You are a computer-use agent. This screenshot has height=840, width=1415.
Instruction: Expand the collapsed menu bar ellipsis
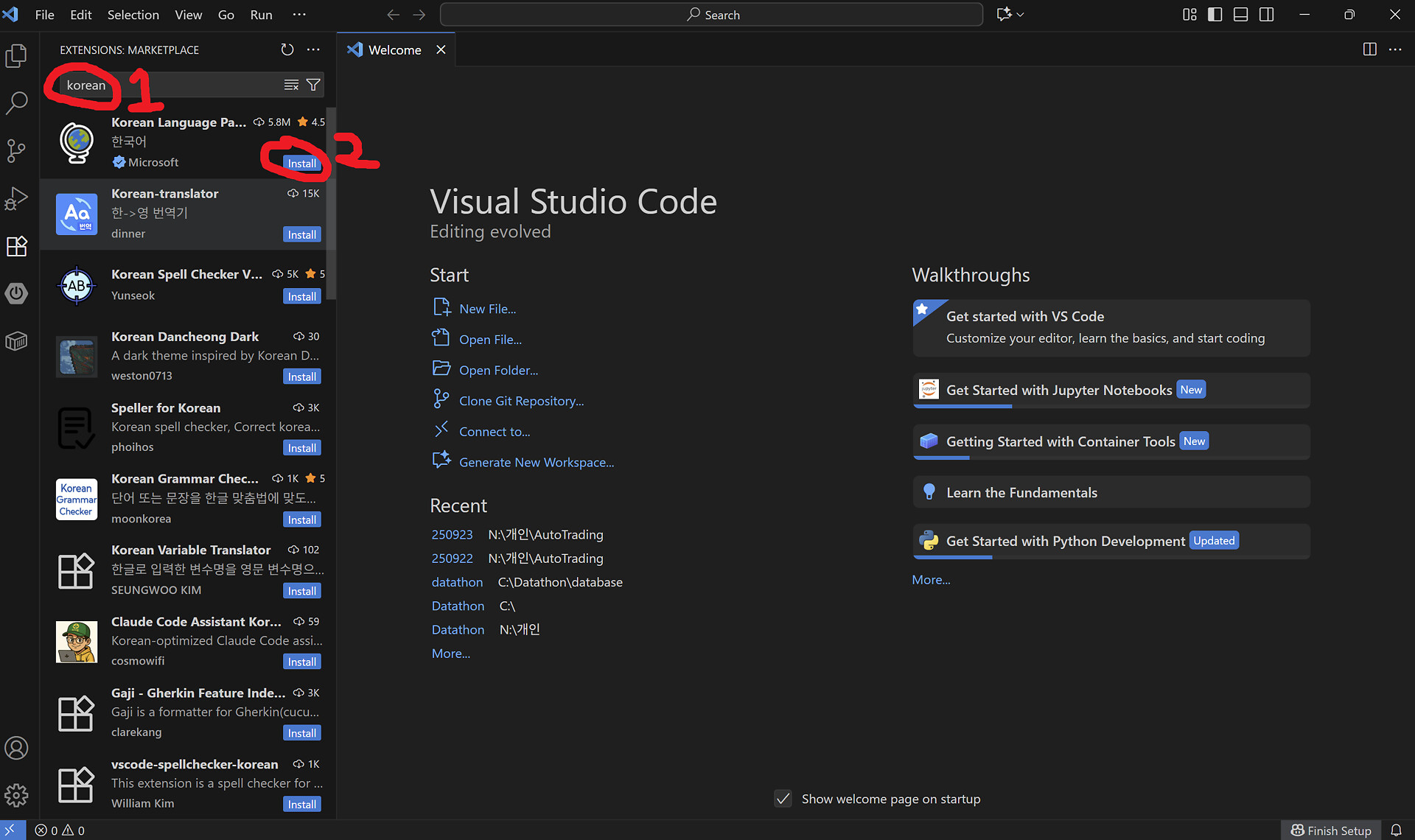298,15
